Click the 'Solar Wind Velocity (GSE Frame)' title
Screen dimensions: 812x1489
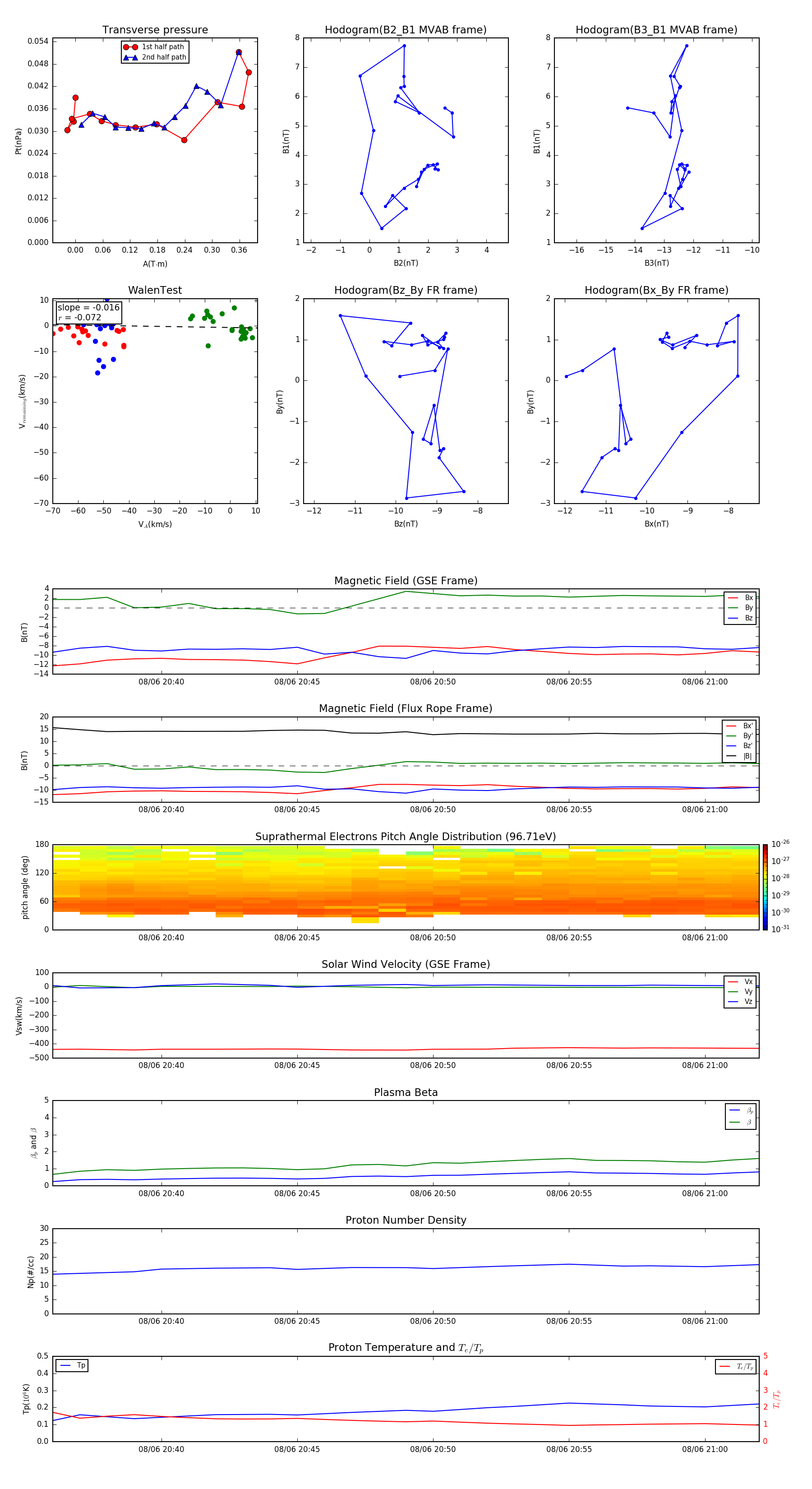click(x=406, y=965)
